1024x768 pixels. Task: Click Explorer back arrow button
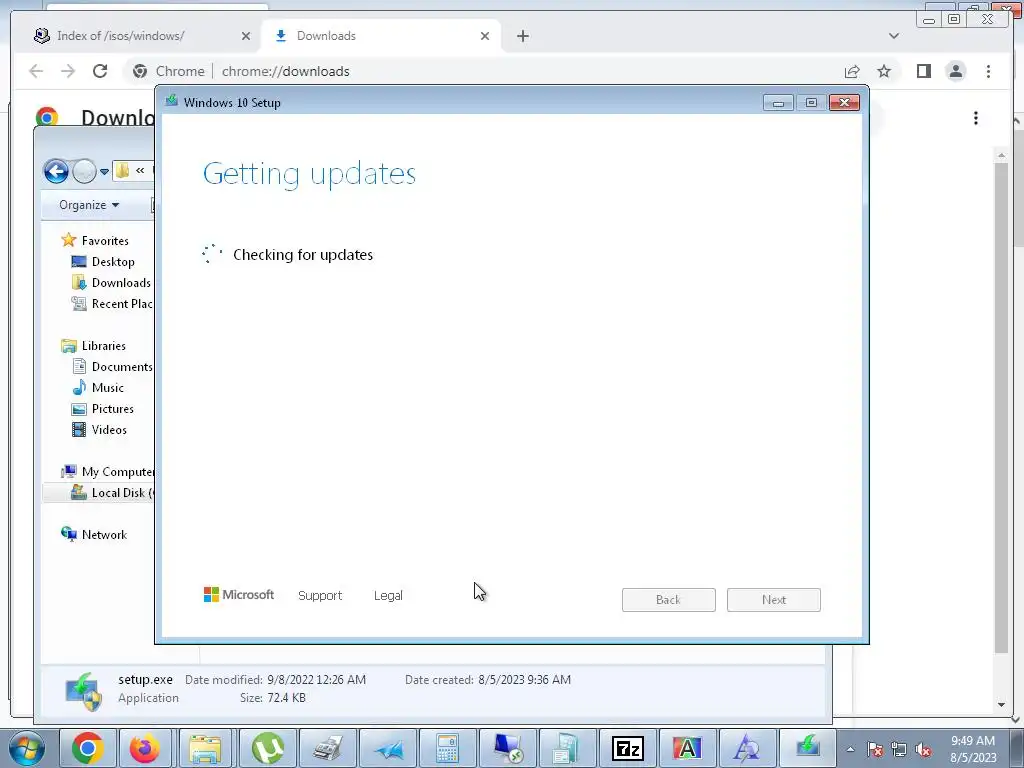(x=56, y=172)
